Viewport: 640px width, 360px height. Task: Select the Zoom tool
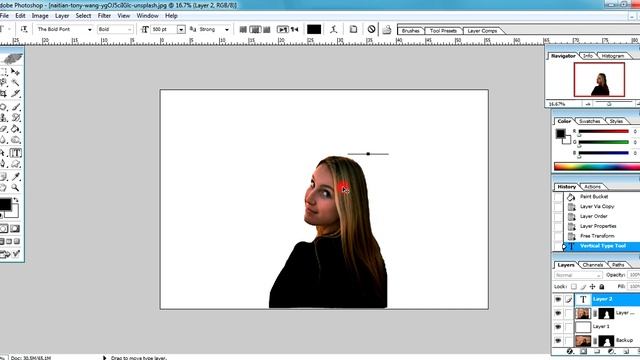pos(15,188)
